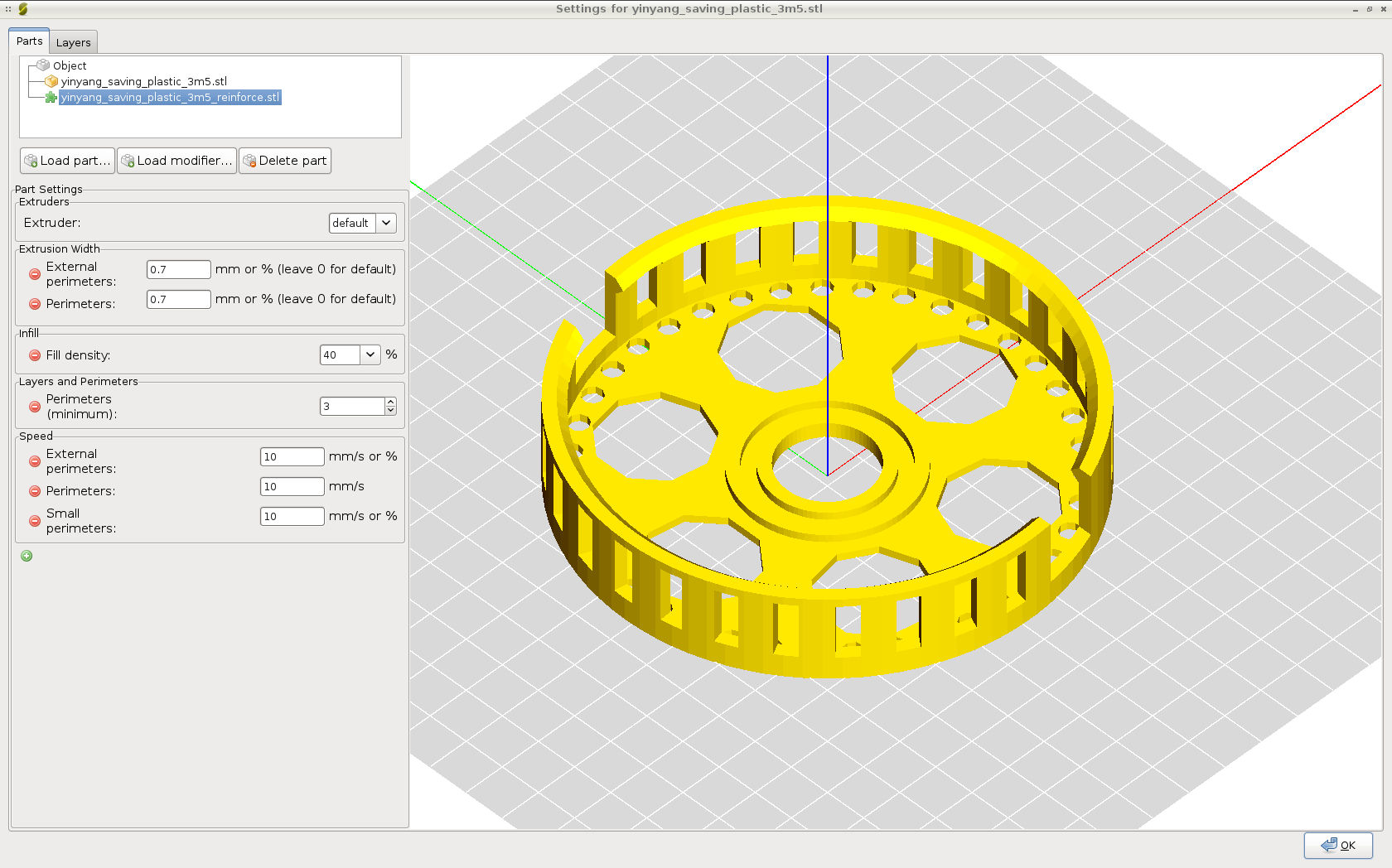Viewport: 1392px width, 868px height.
Task: Remove the Perimeters speed override
Action: point(35,491)
